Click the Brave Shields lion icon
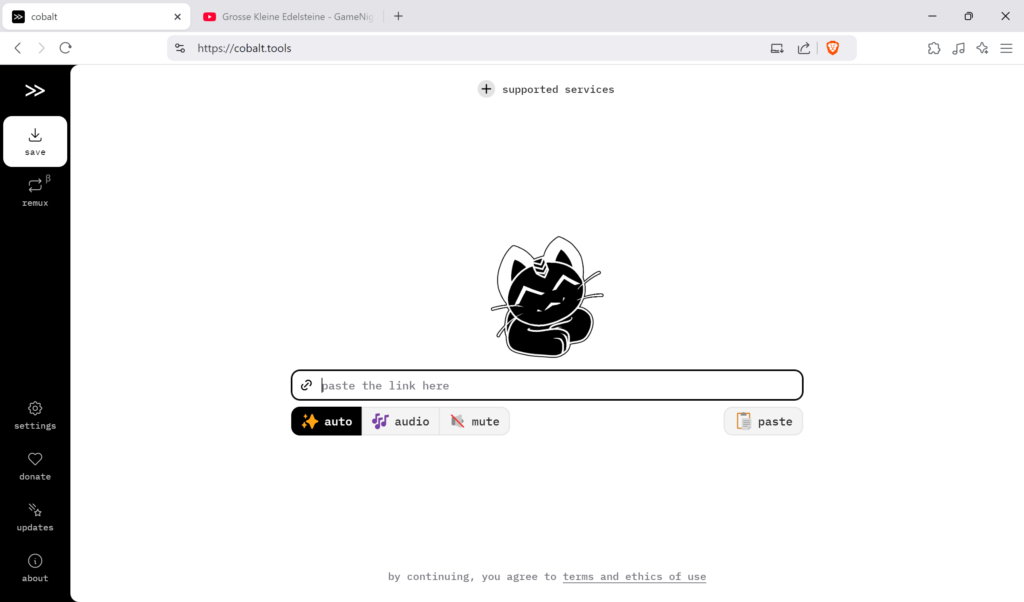The image size is (1024, 602). pos(832,48)
